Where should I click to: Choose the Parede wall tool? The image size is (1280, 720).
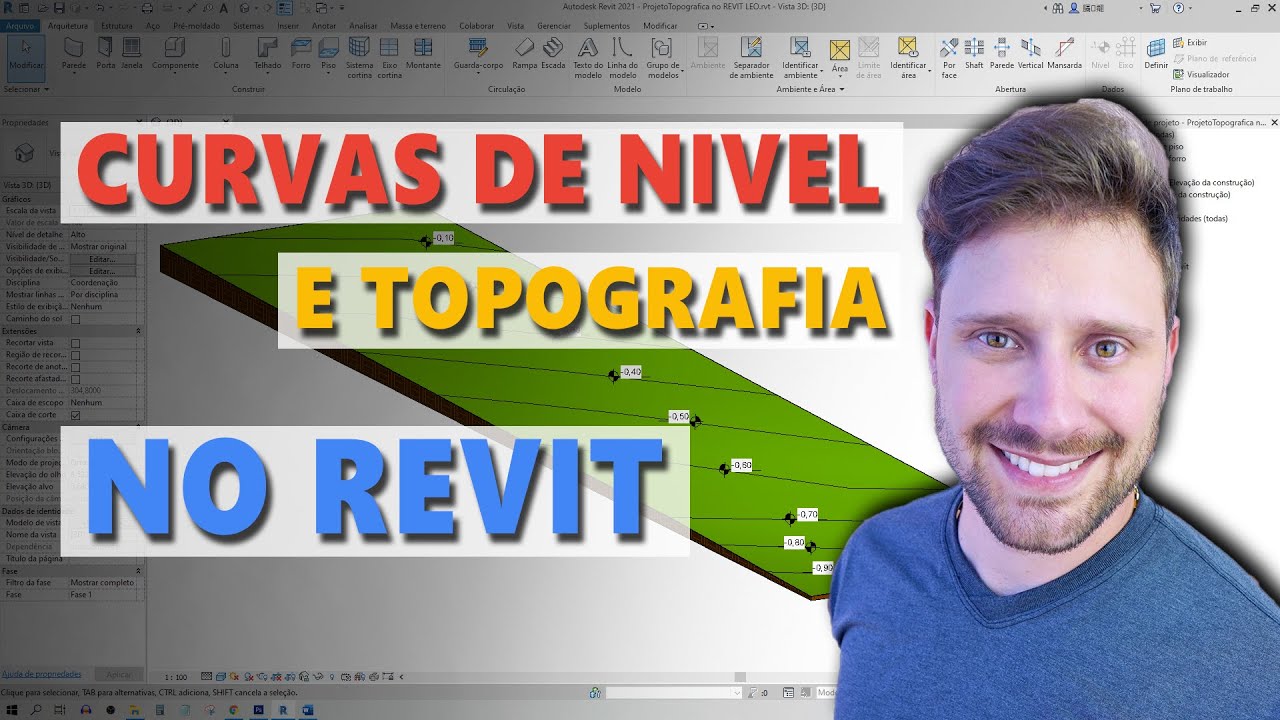pos(74,55)
